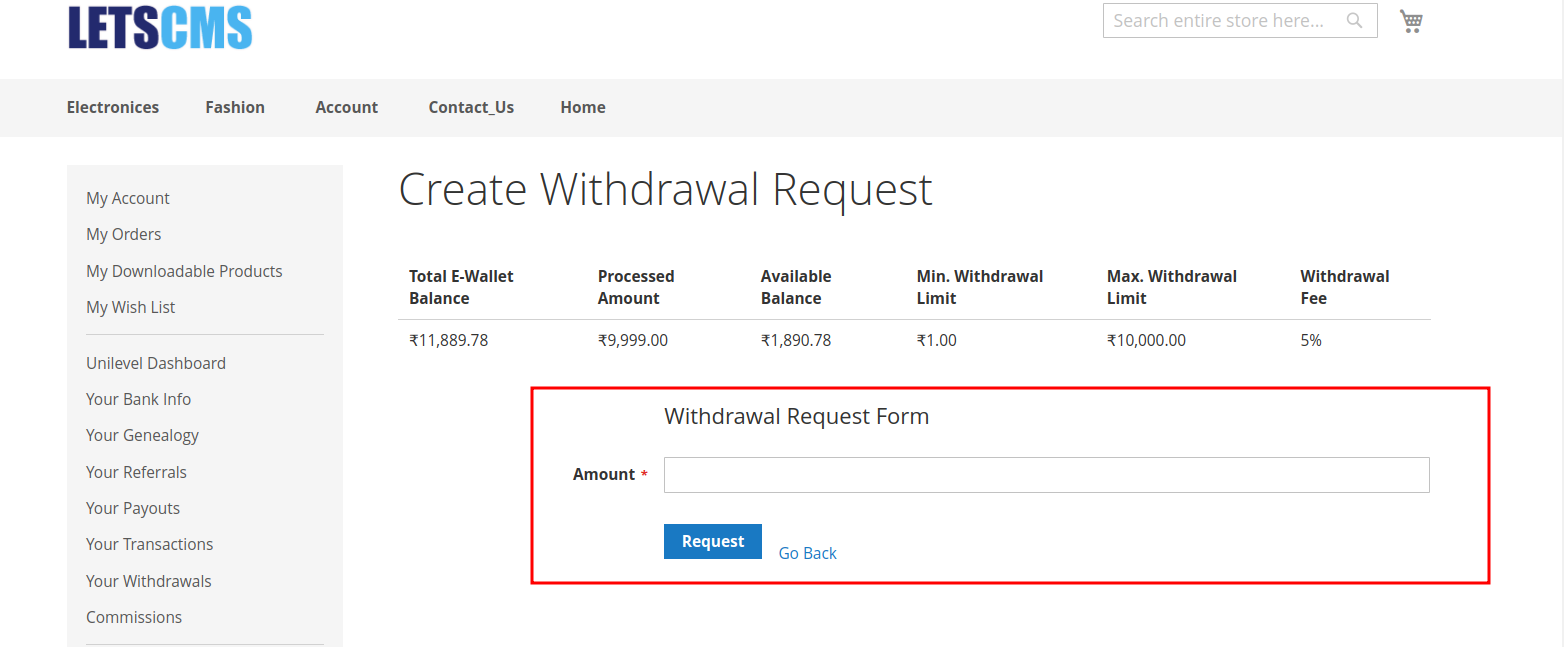This screenshot has height=647, width=1564.
Task: Navigate to Home in the navbar
Action: click(x=583, y=107)
